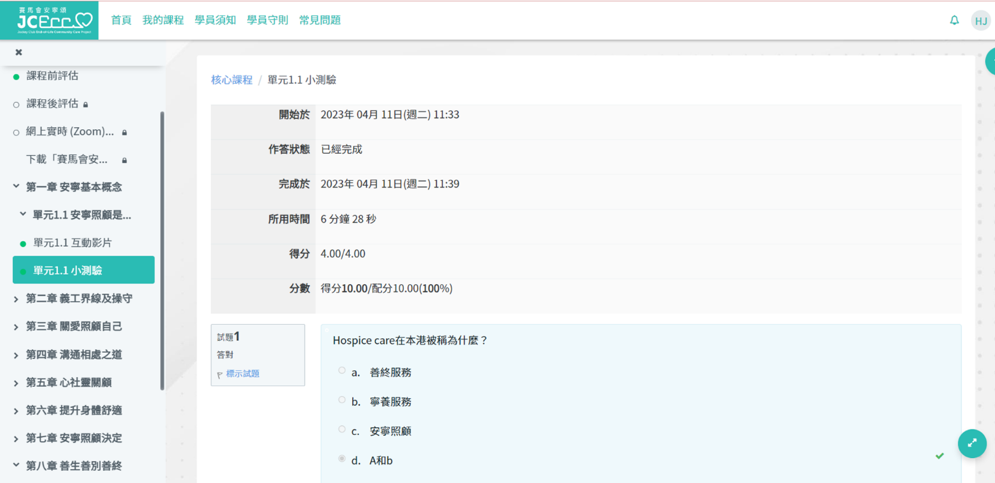Image resolution: width=995 pixels, height=483 pixels.
Task: Select radio option a. 善終服務
Action: point(342,371)
